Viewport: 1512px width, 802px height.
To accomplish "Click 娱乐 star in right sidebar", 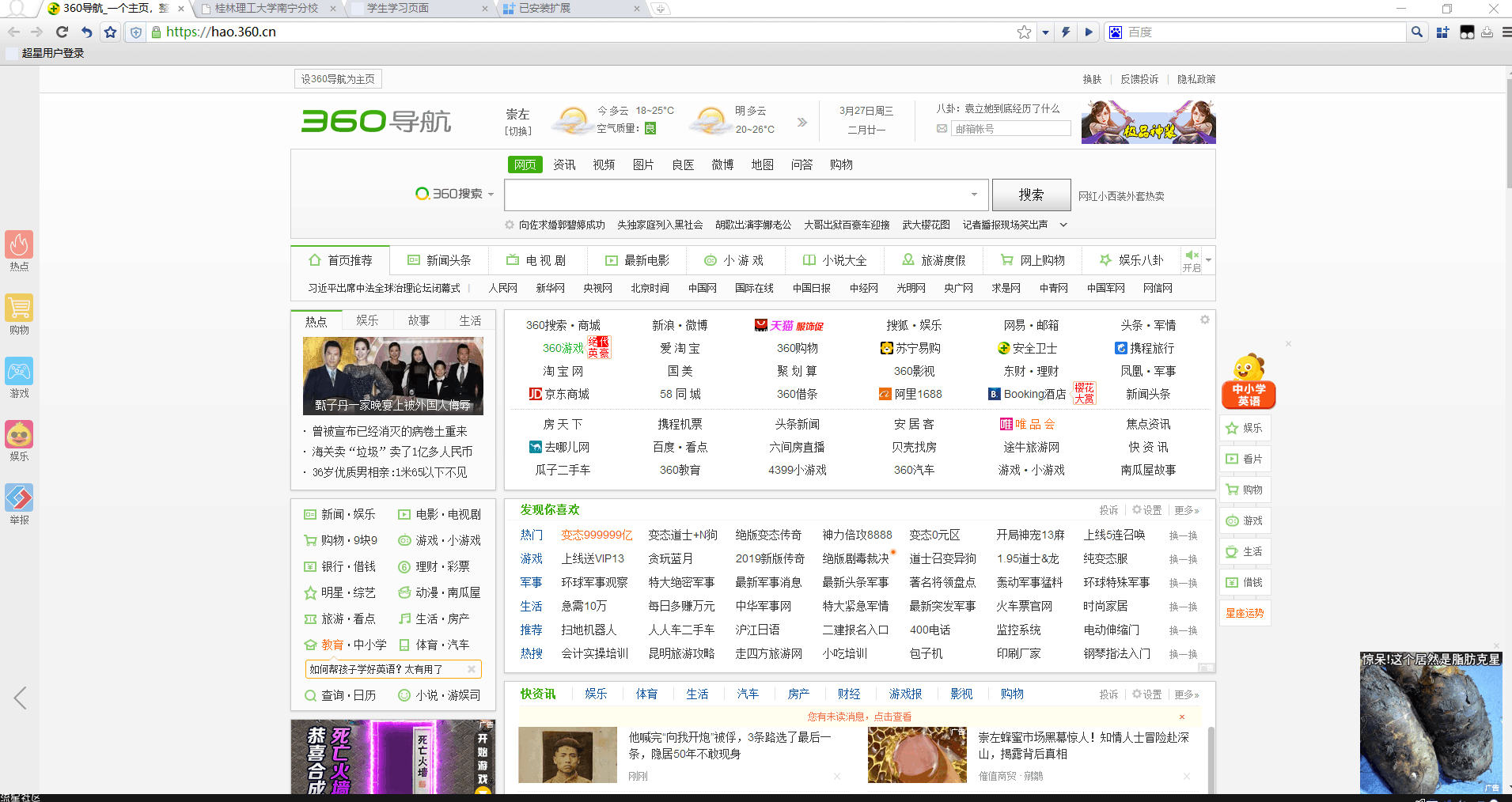I will tap(1245, 428).
